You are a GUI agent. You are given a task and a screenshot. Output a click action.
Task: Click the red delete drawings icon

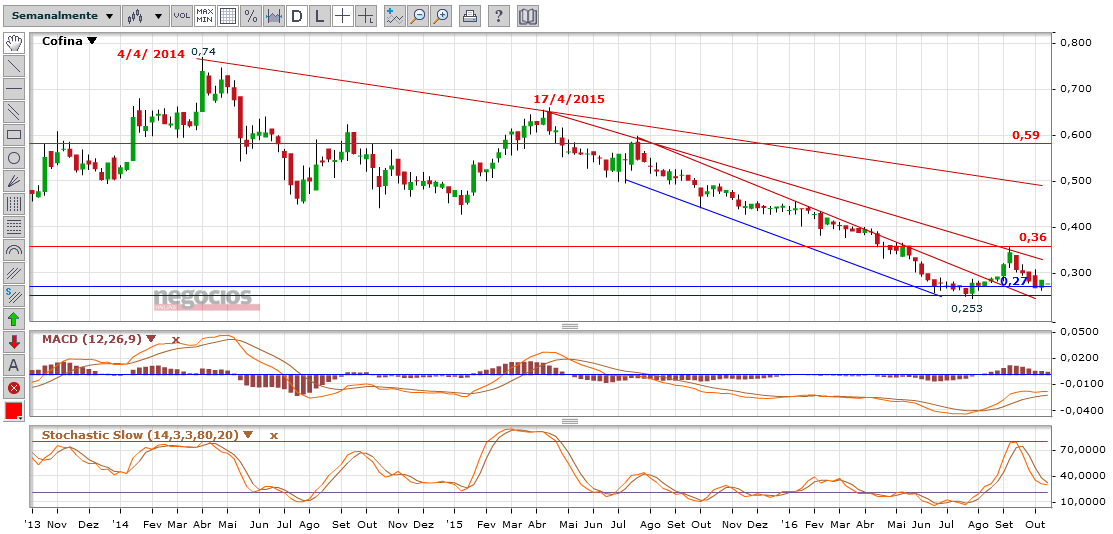point(14,388)
